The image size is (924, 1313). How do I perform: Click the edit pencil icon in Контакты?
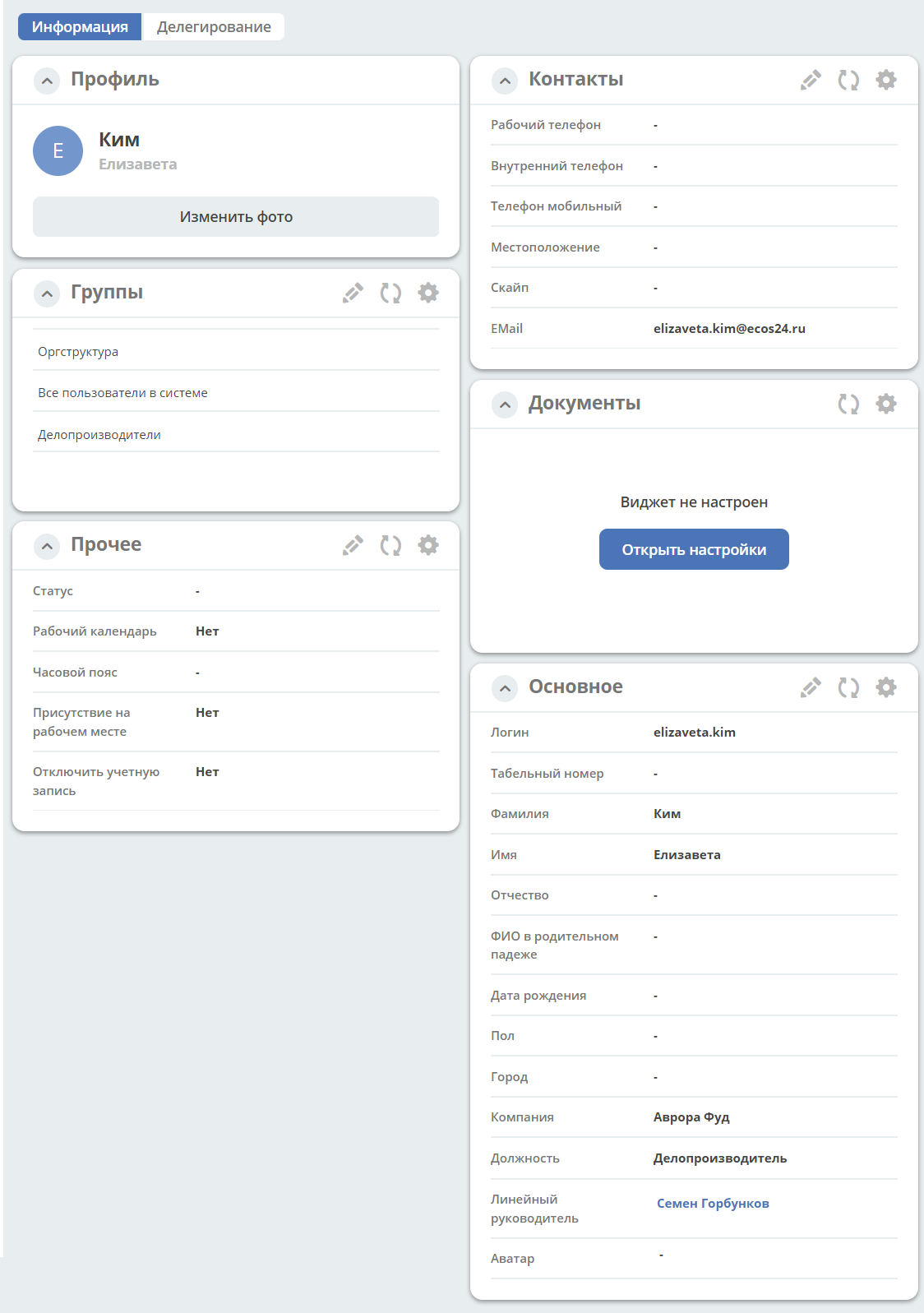(811, 80)
